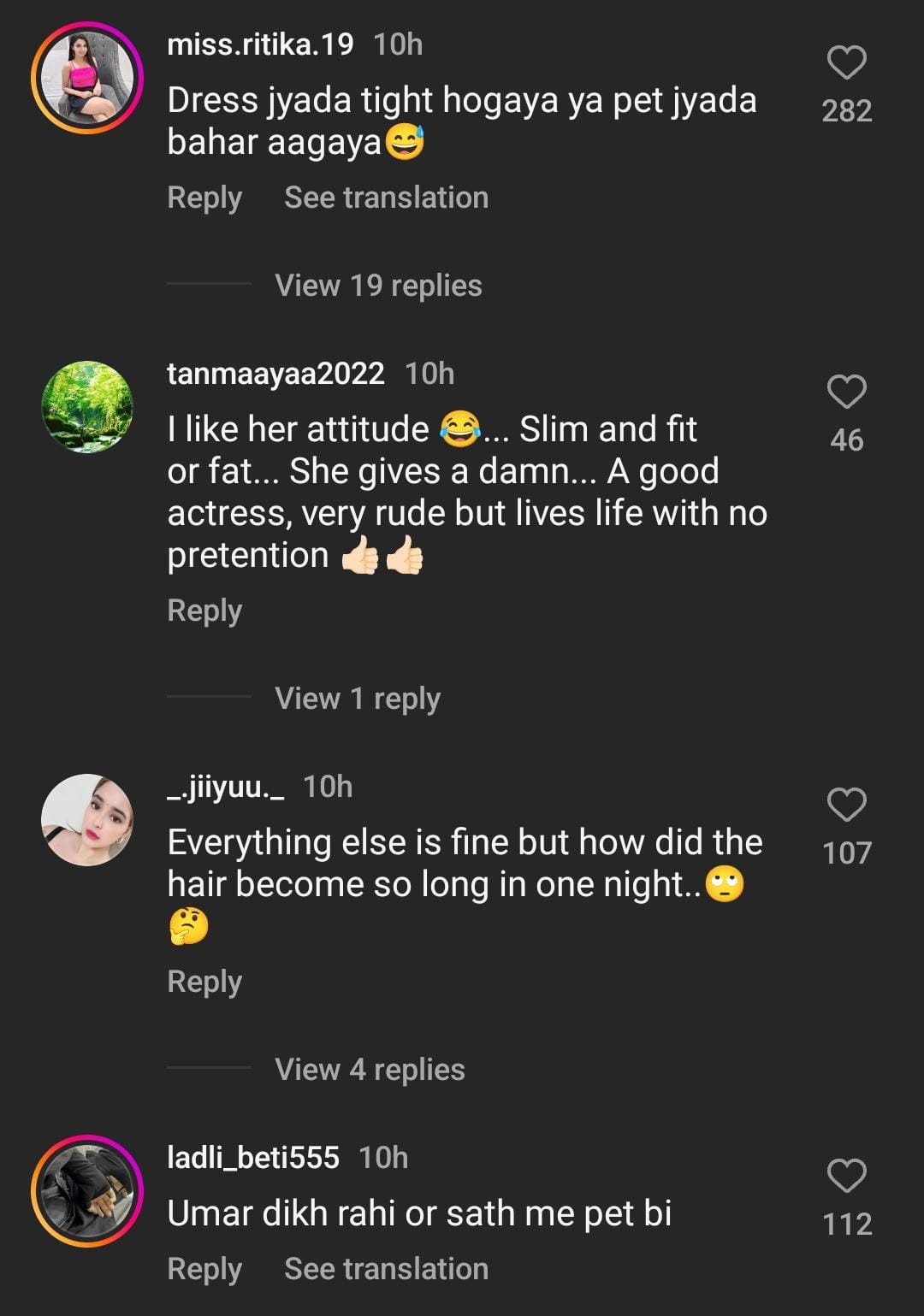
Task: Reply to ladli_beti555's comment
Action: (x=204, y=1269)
